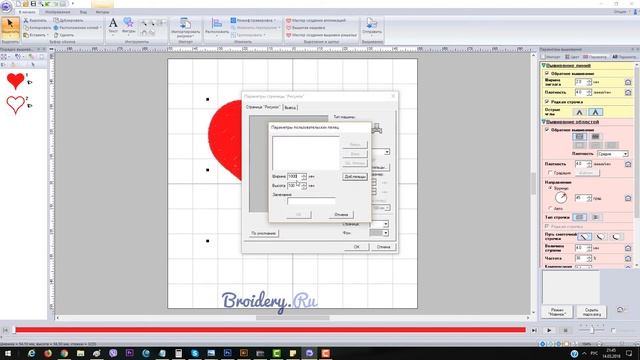Switch to the View ribbon tab
This screenshot has height=360, width=640.
83,12
